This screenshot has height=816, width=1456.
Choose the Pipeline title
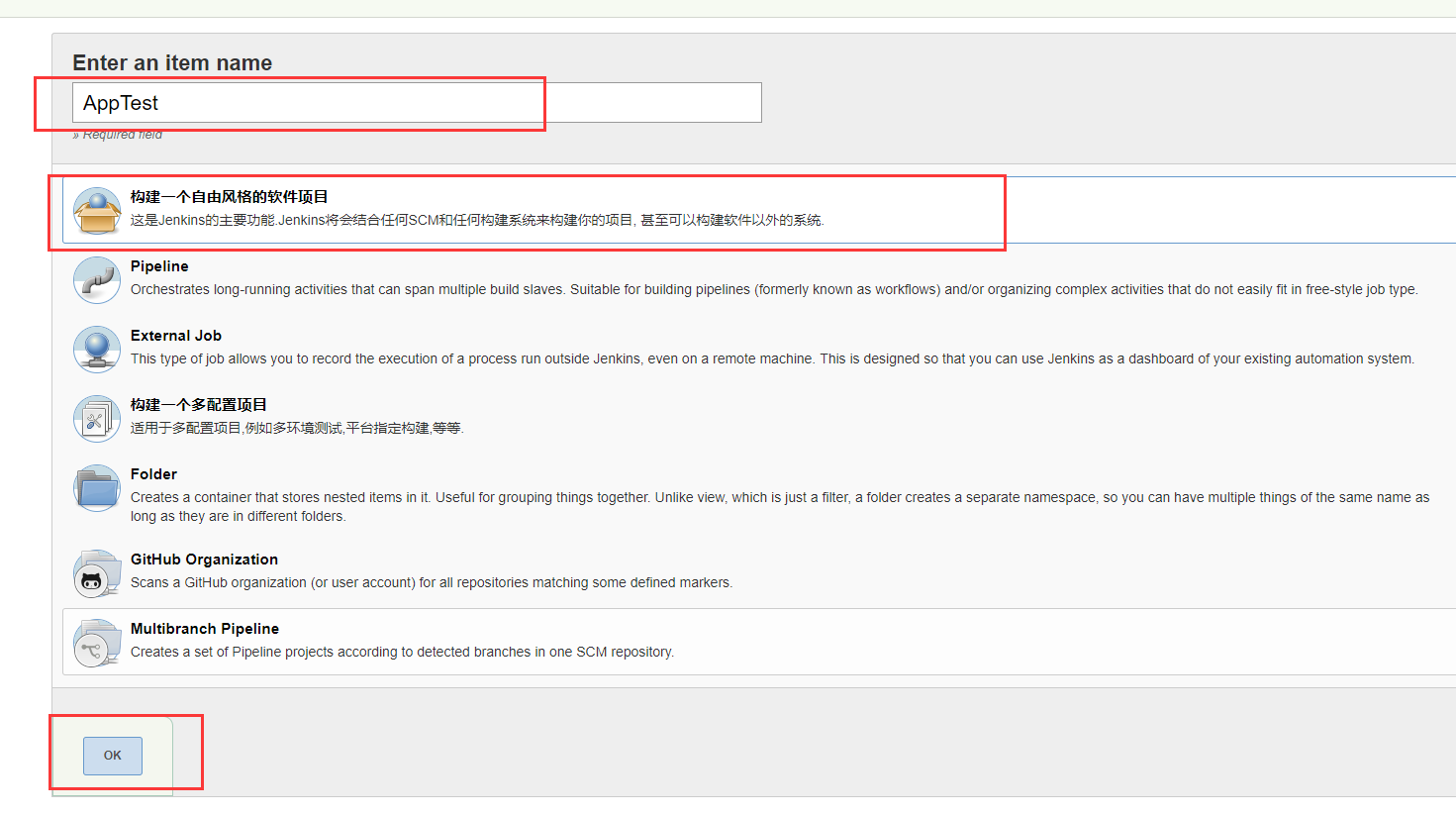(x=159, y=266)
